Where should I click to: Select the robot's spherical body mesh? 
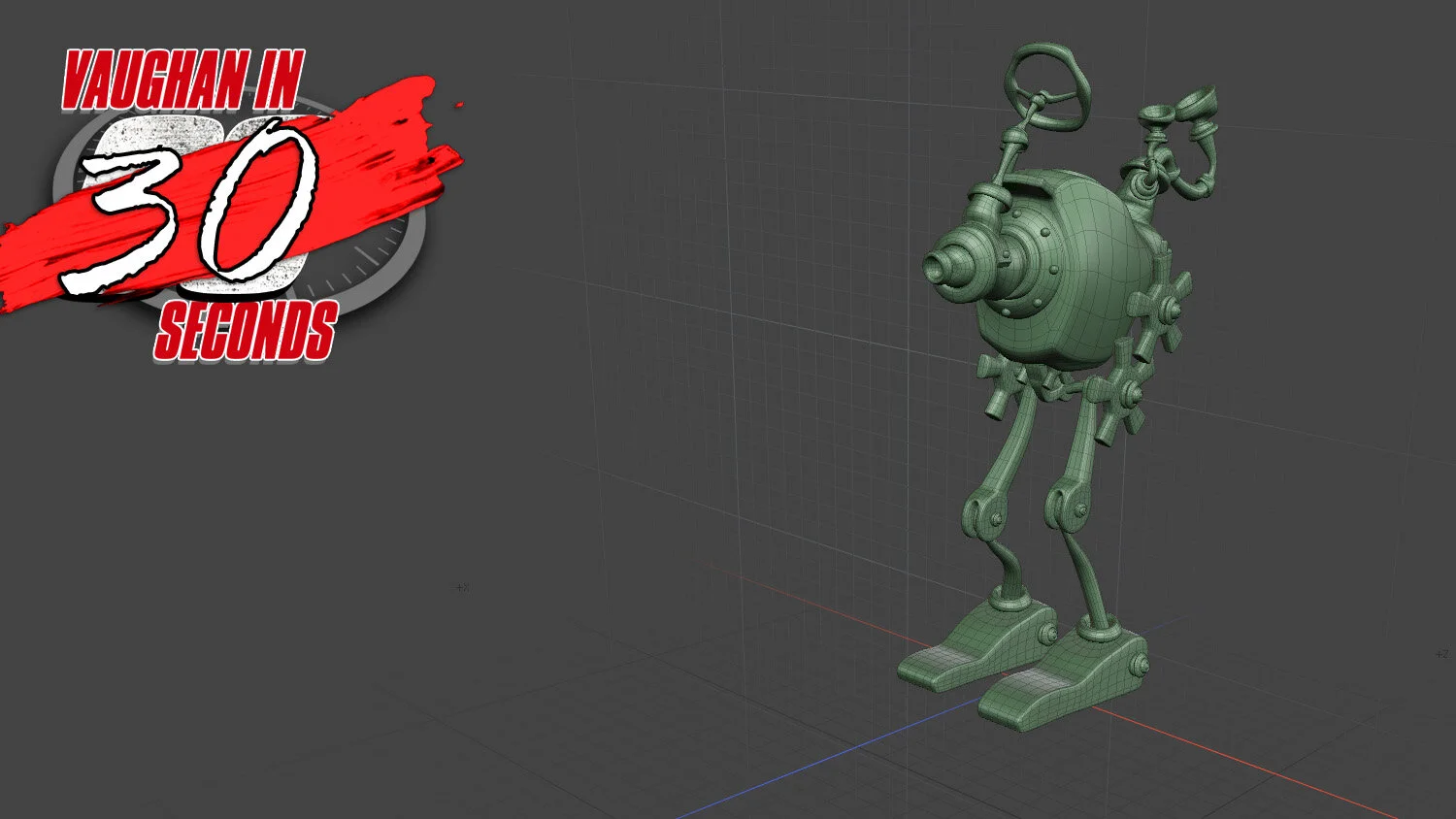tap(1077, 272)
